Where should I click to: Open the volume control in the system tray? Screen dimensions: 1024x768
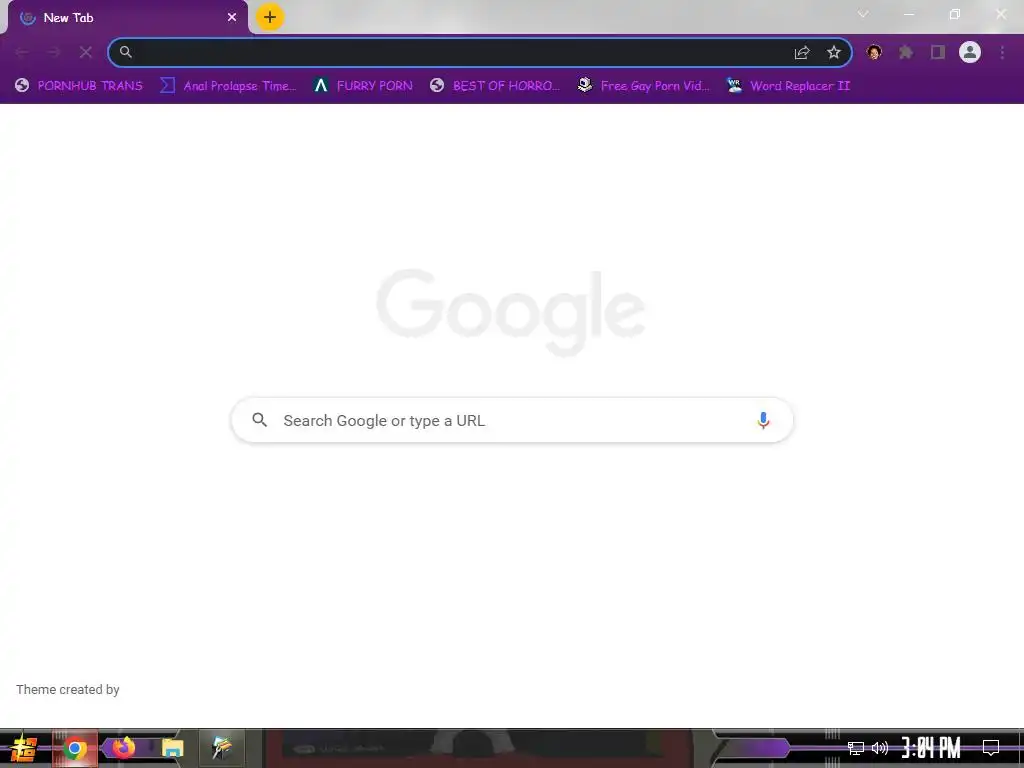[x=880, y=748]
